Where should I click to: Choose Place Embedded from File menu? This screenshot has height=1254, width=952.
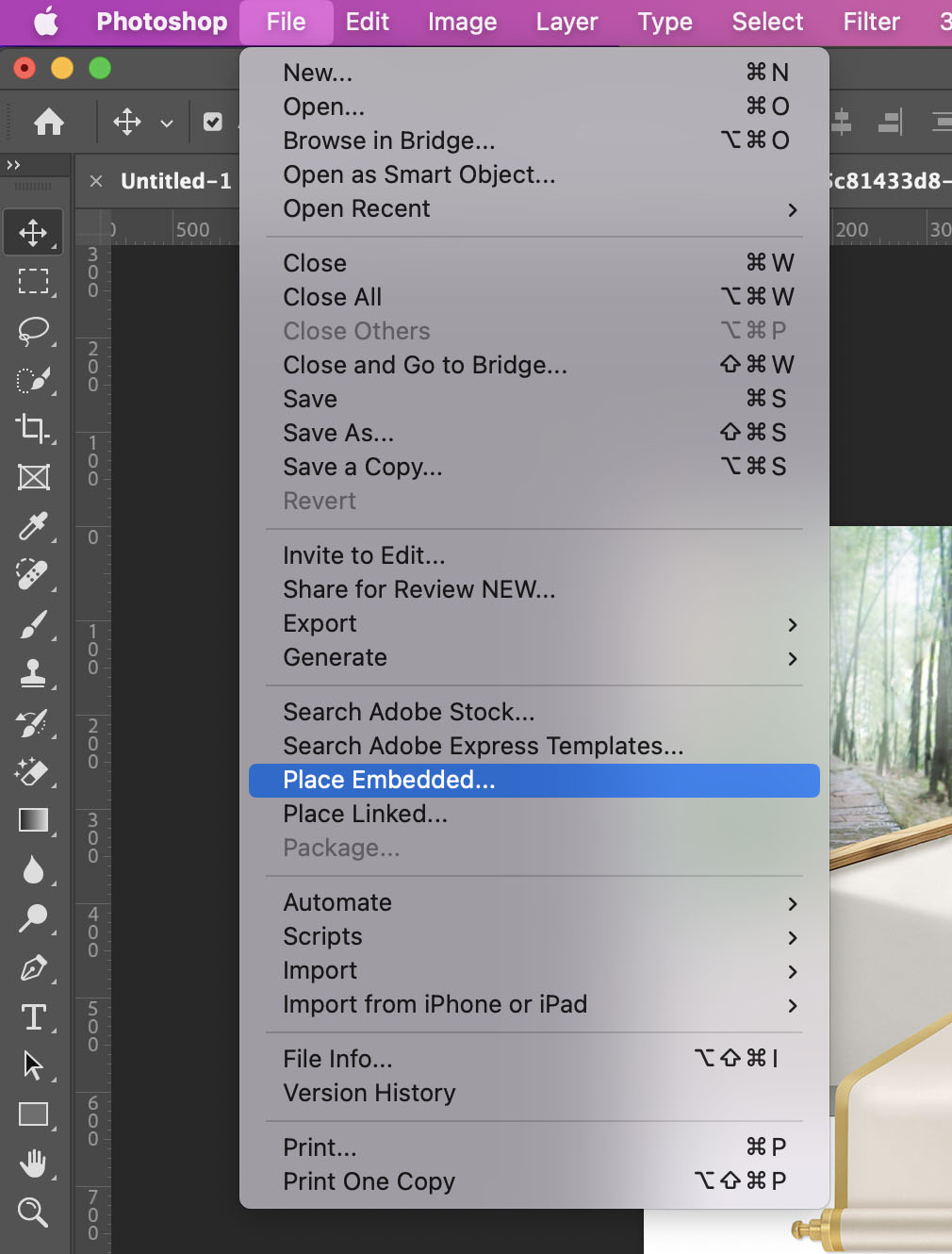[x=388, y=780]
